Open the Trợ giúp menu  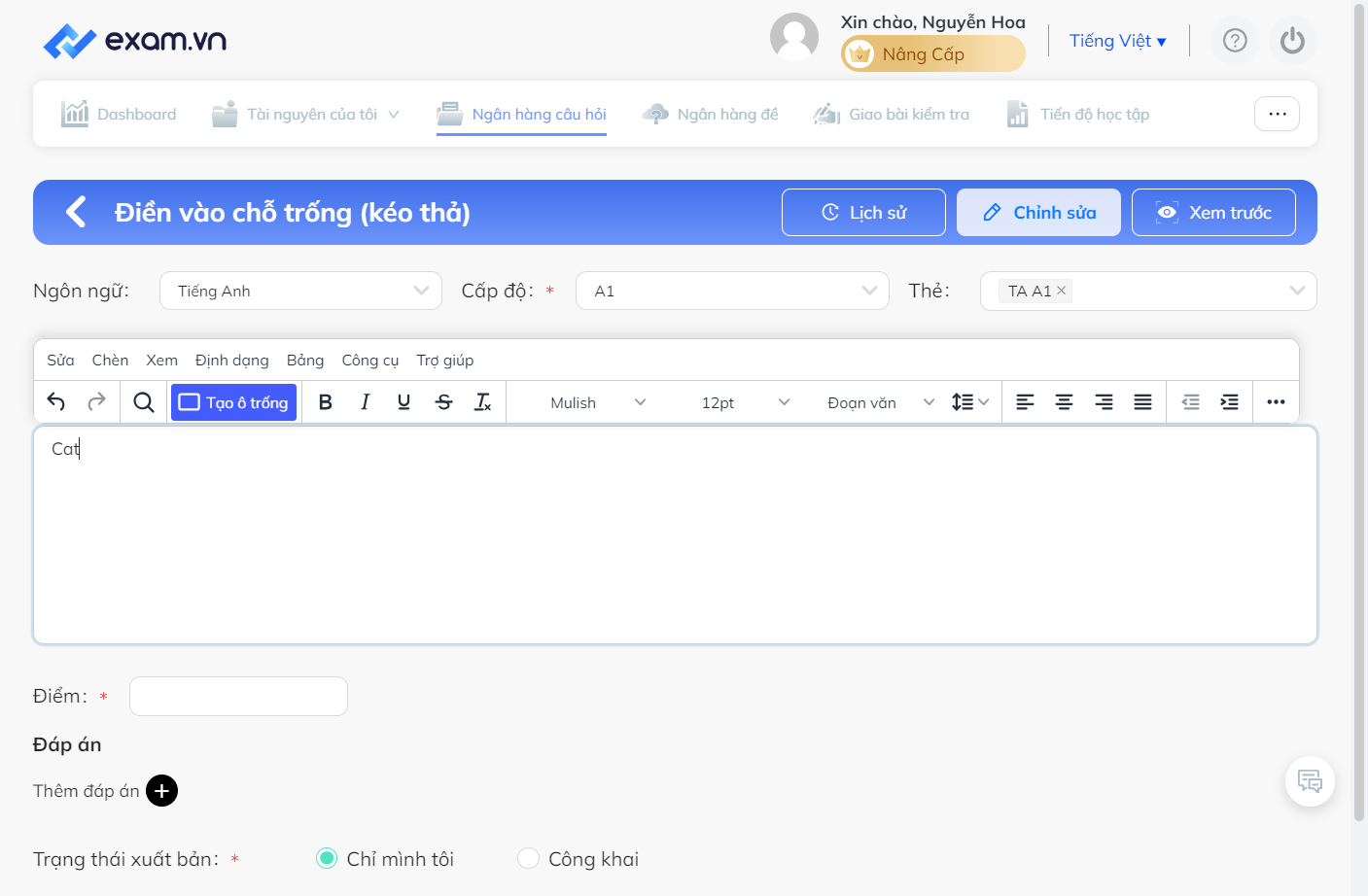pyautogui.click(x=445, y=361)
